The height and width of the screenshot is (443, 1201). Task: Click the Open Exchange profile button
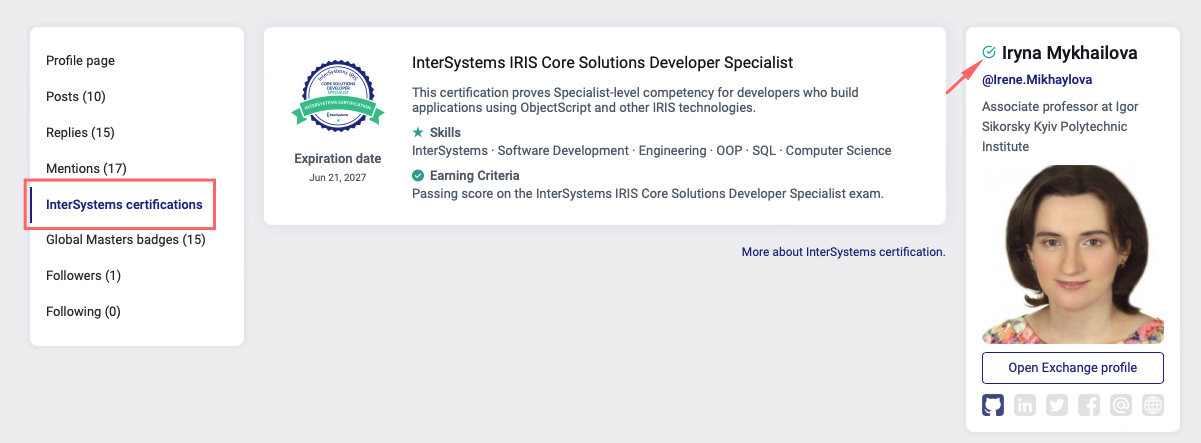pos(1072,368)
